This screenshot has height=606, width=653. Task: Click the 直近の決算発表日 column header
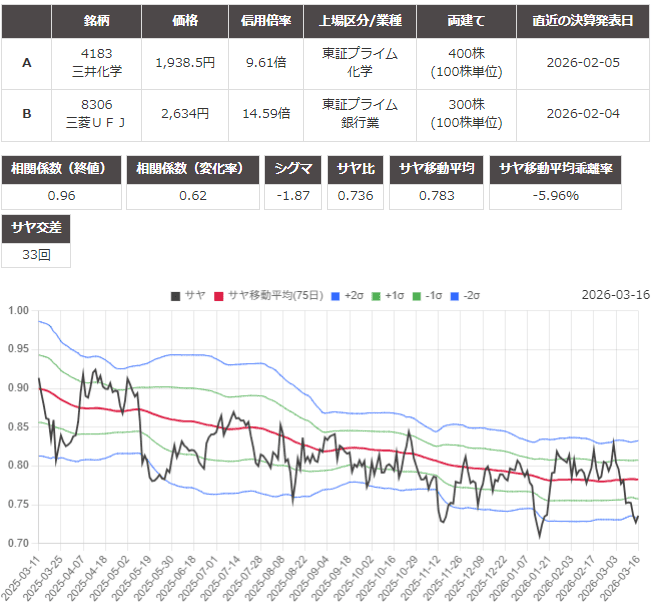[x=583, y=20]
